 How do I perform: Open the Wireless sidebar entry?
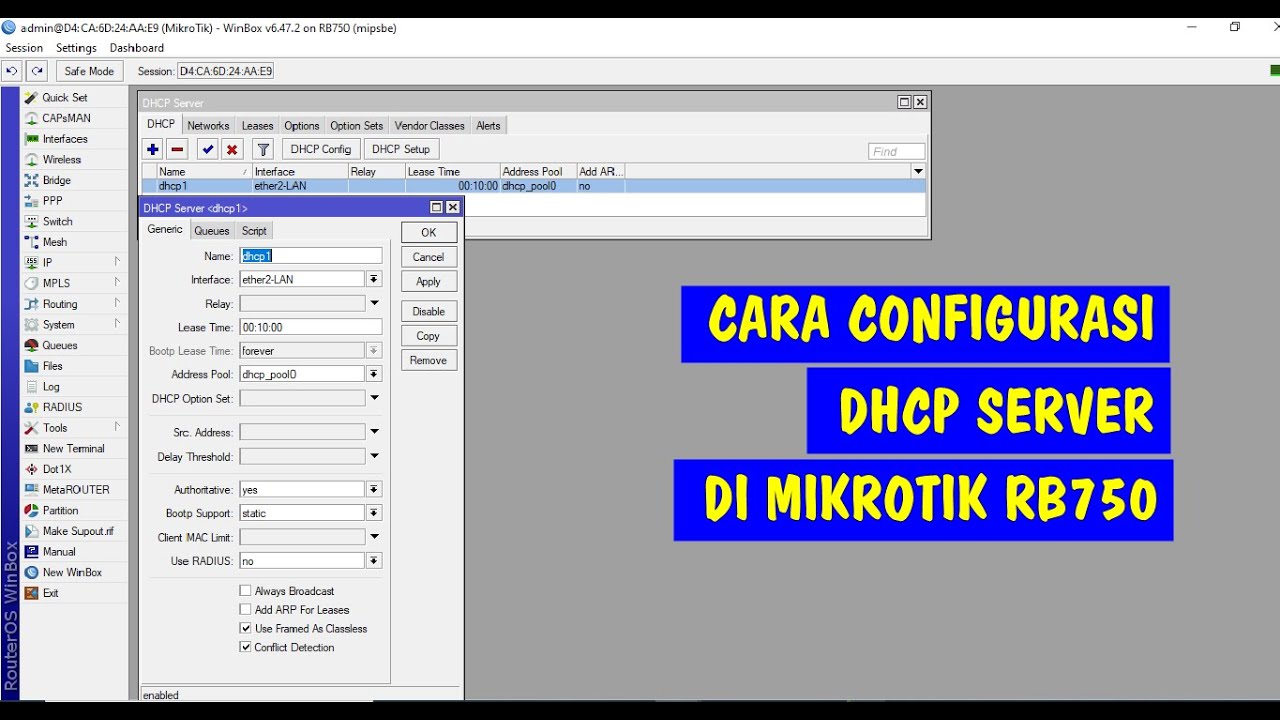coord(62,160)
